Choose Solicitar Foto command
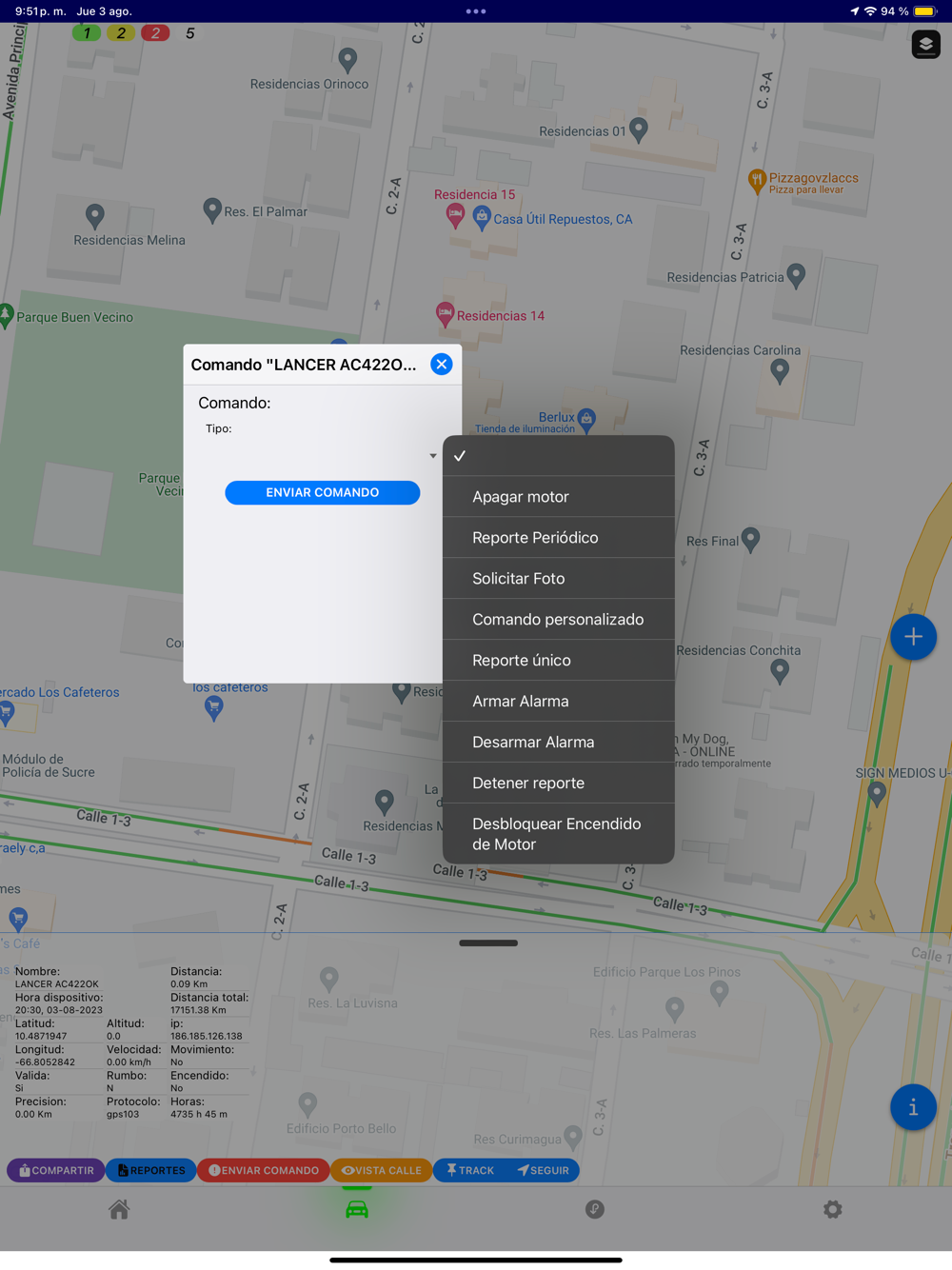This screenshot has width=952, height=1270. pyautogui.click(x=559, y=579)
